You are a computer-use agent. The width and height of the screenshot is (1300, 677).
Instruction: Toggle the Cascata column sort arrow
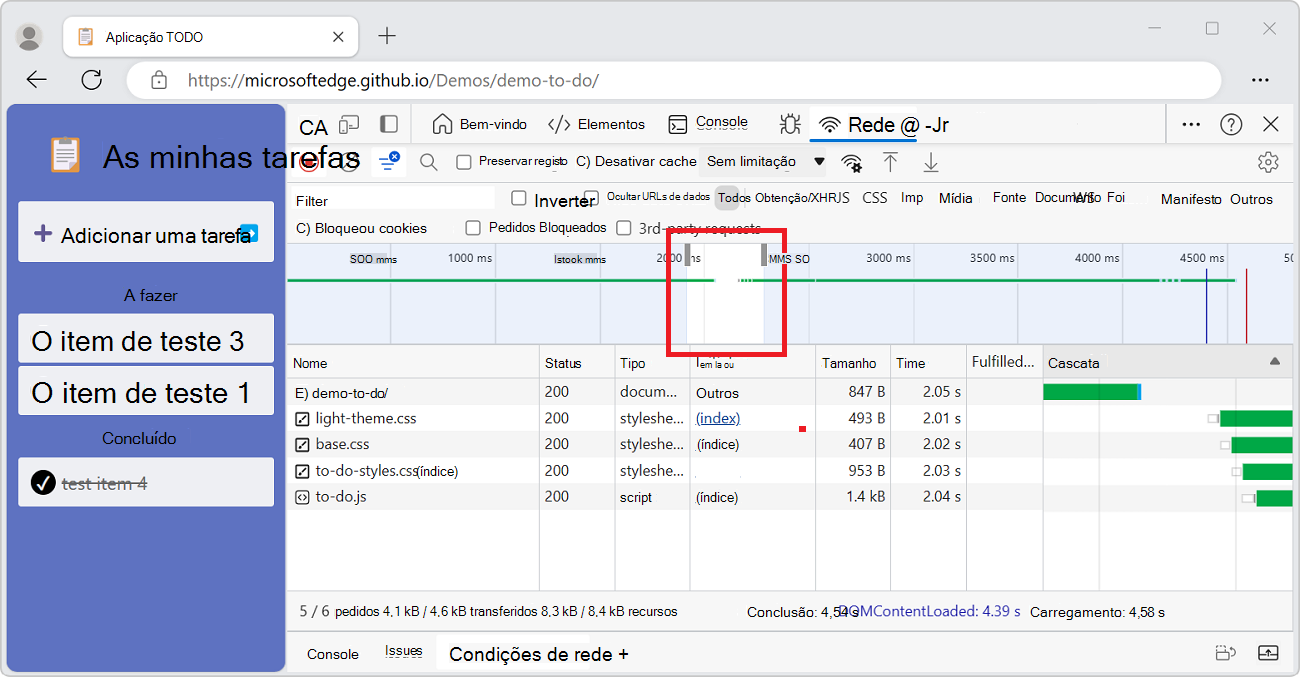pyautogui.click(x=1274, y=362)
